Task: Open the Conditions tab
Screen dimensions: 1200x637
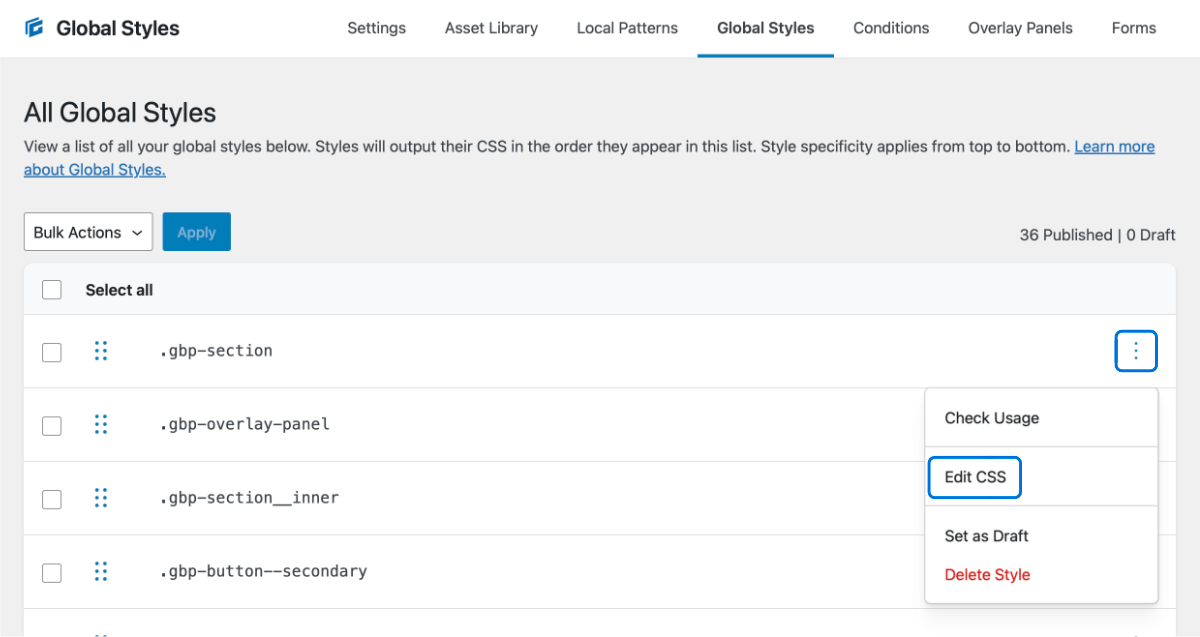Action: 891,28
